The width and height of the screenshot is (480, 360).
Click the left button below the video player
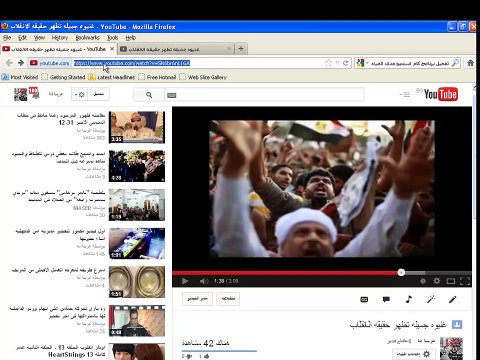(197, 299)
